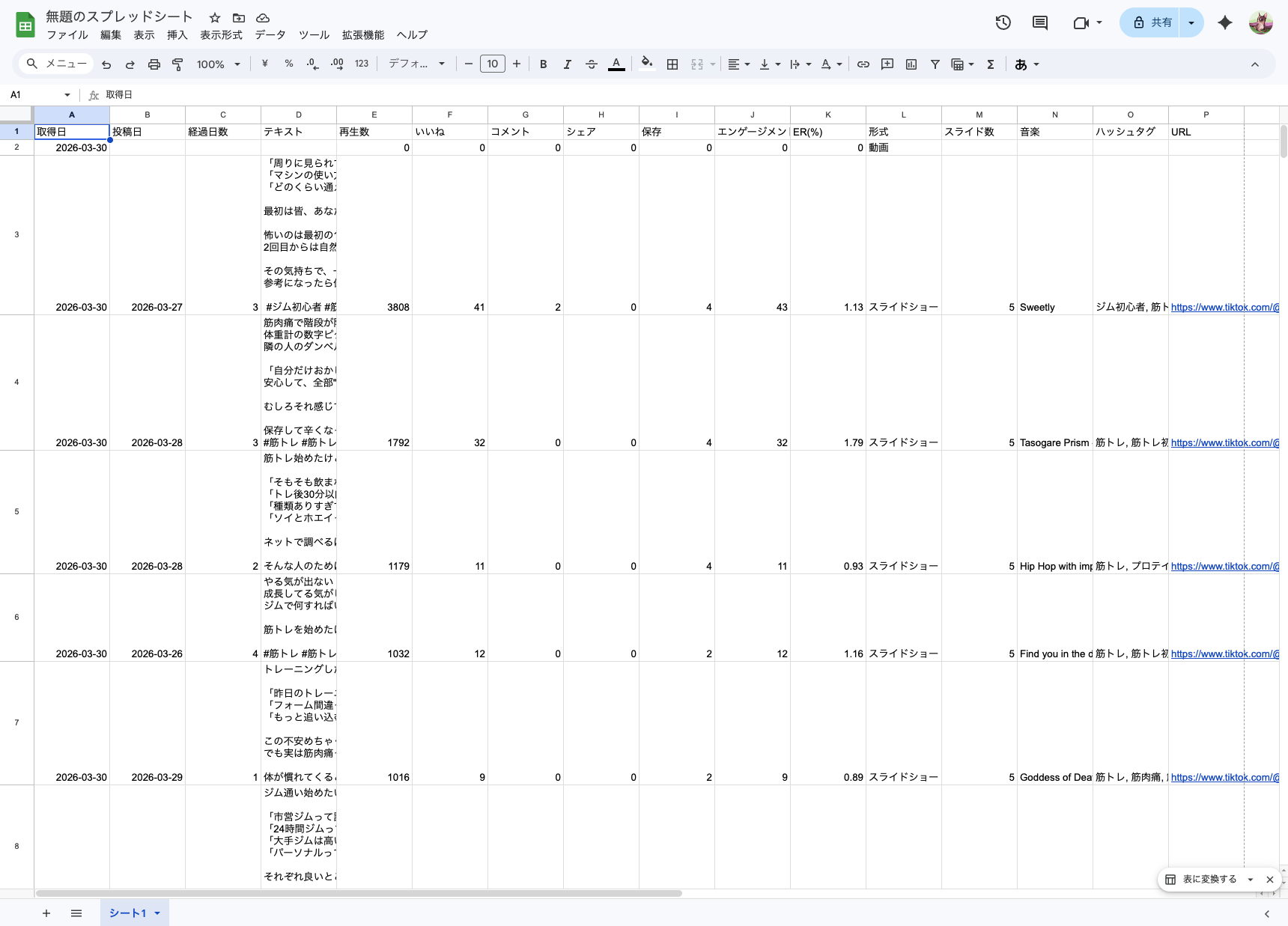Open the zoom 100% dropdown

[x=218, y=64]
